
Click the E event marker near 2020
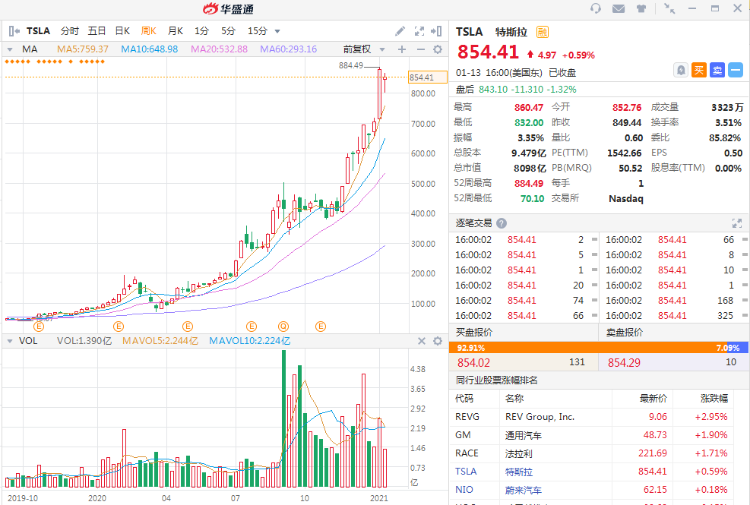coord(118,327)
